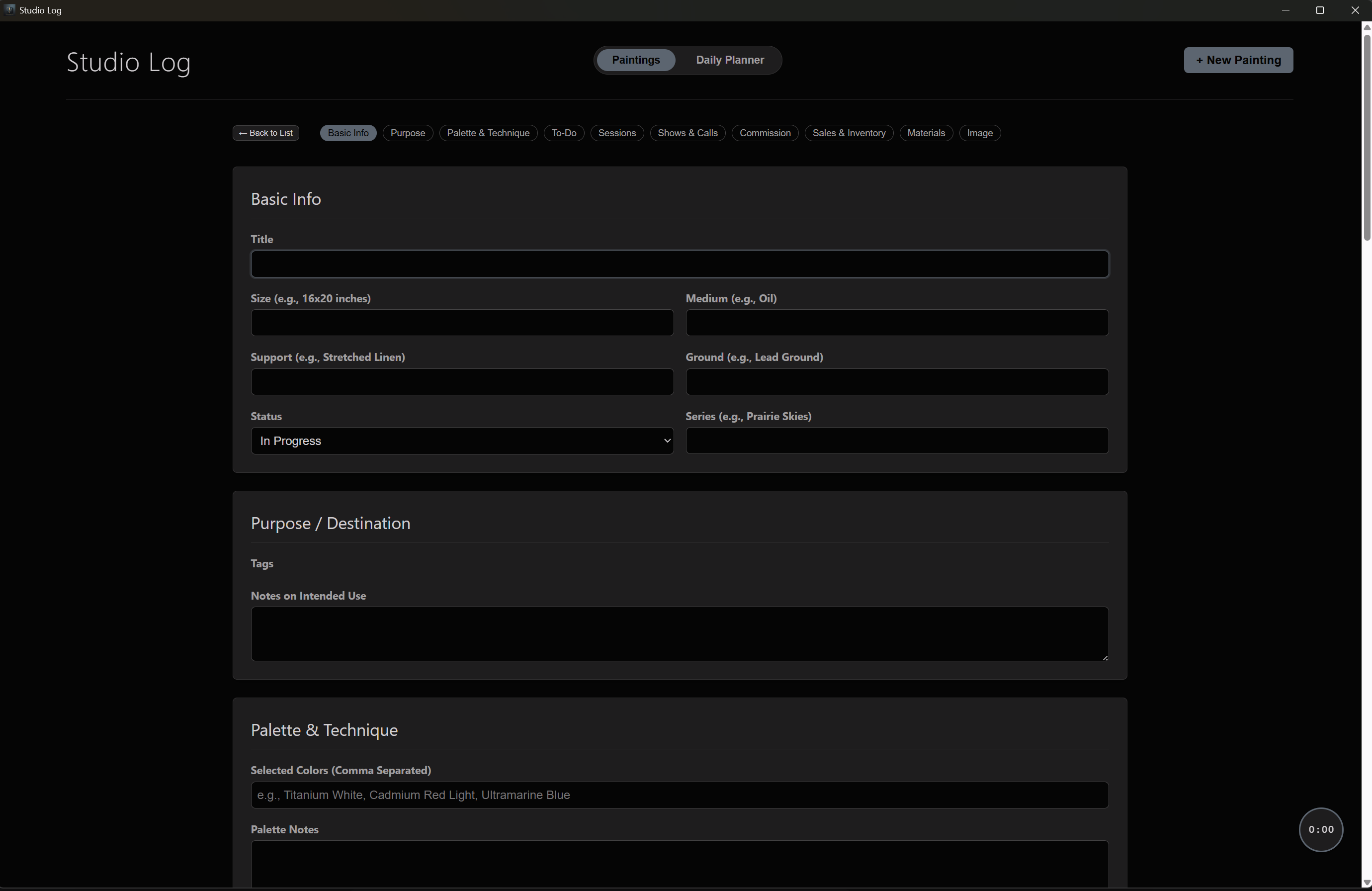This screenshot has height=891, width=1372.
Task: Click the Medium input field
Action: click(897, 323)
